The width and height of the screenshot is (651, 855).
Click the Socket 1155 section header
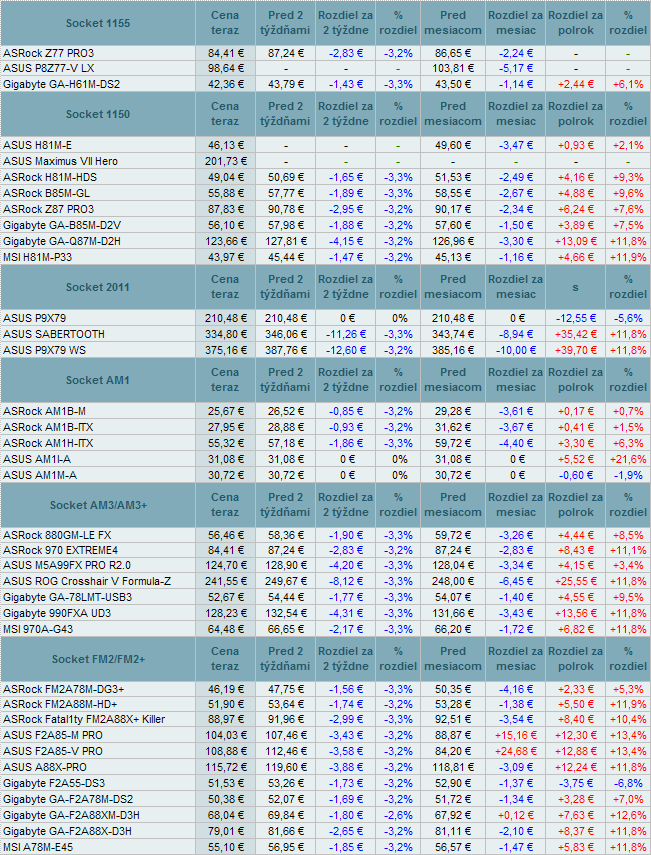[x=98, y=23]
